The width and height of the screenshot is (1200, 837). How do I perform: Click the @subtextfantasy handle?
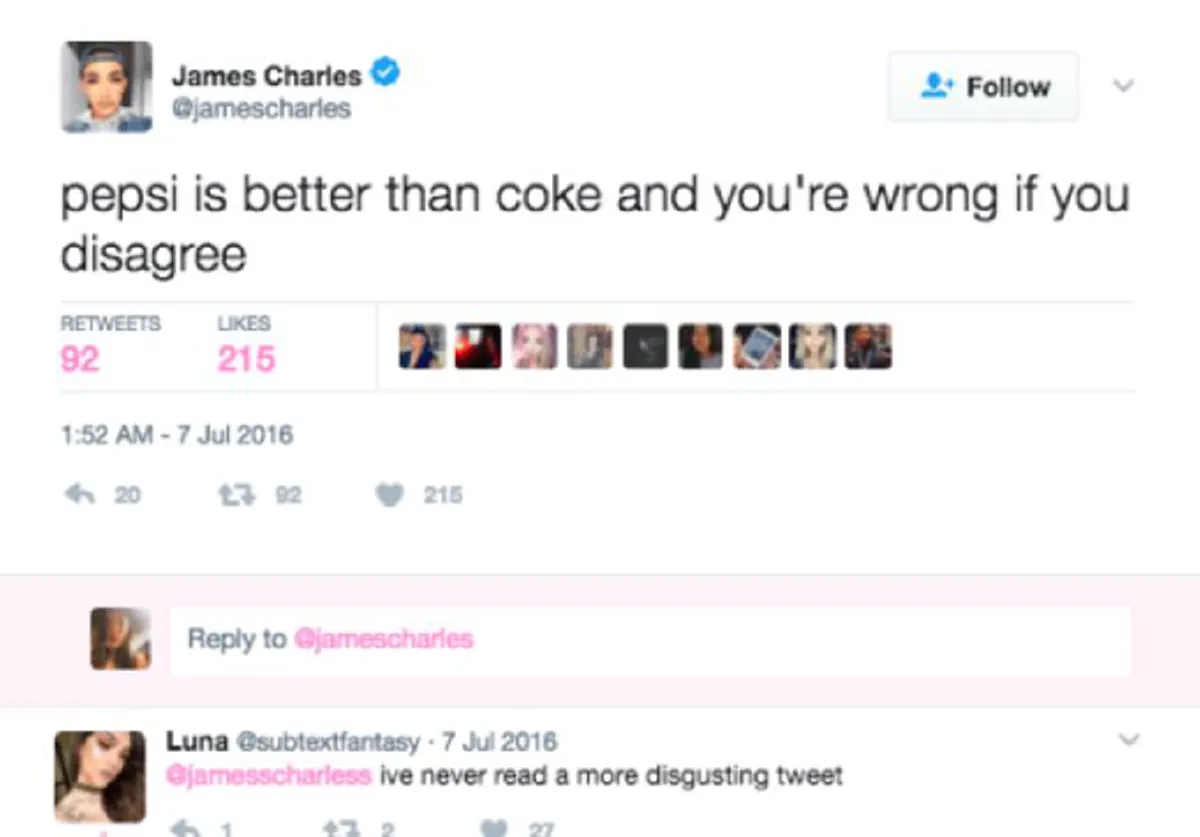(x=328, y=742)
